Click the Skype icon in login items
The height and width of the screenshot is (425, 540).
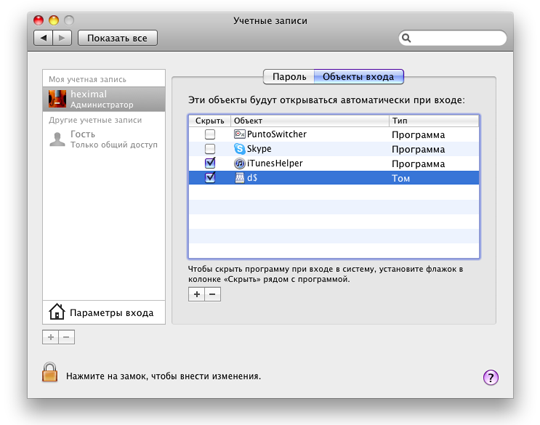click(x=239, y=149)
